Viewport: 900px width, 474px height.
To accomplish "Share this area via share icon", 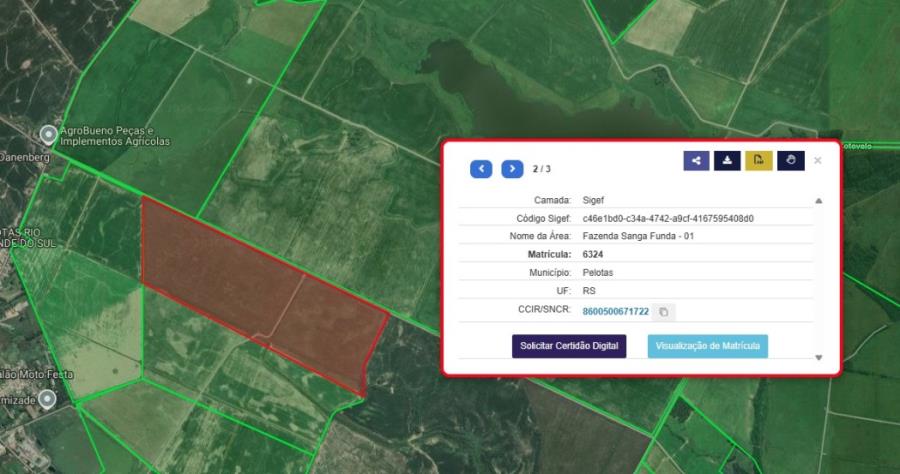I will coord(696,161).
